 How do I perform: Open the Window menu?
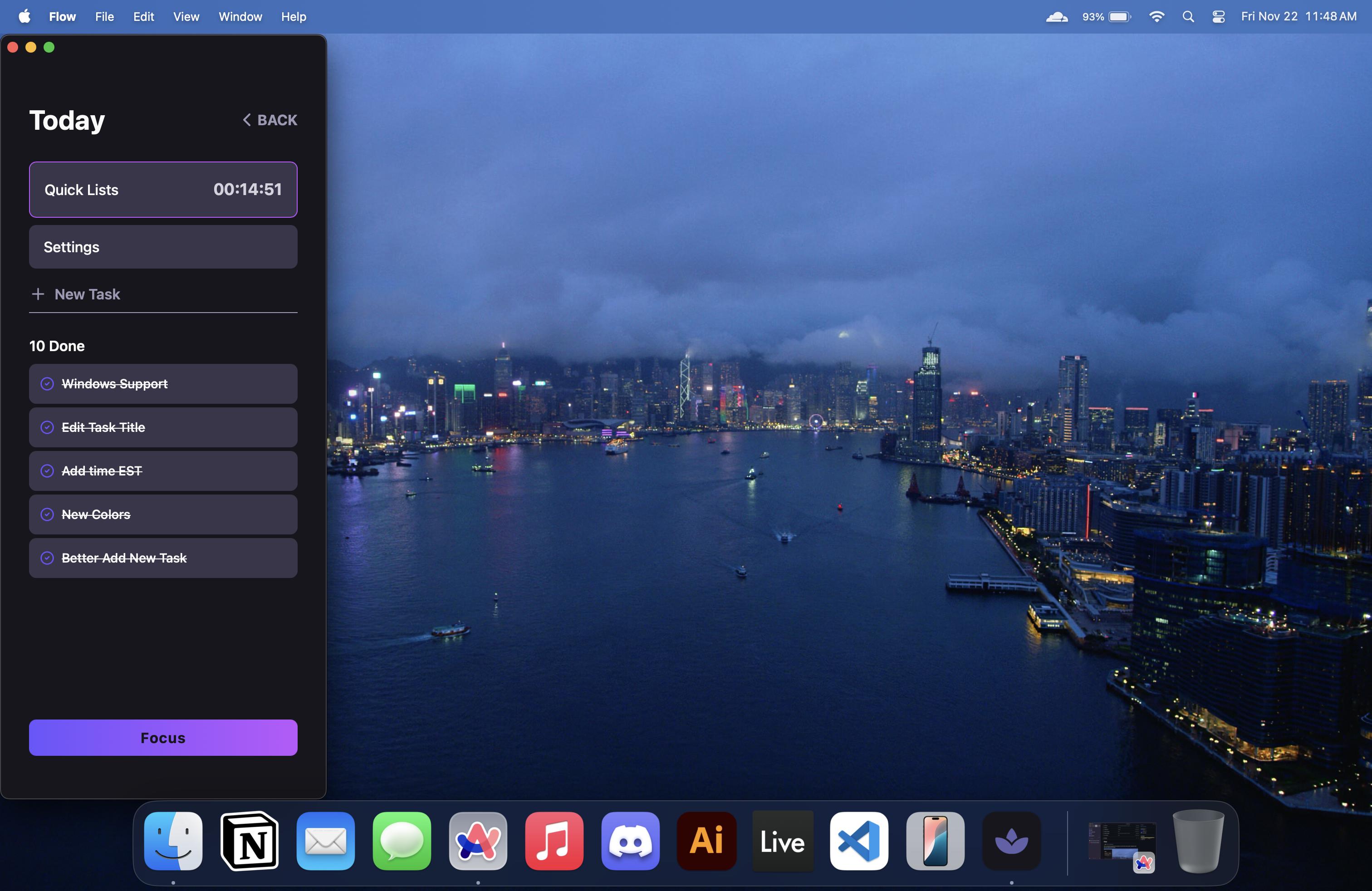(x=240, y=17)
